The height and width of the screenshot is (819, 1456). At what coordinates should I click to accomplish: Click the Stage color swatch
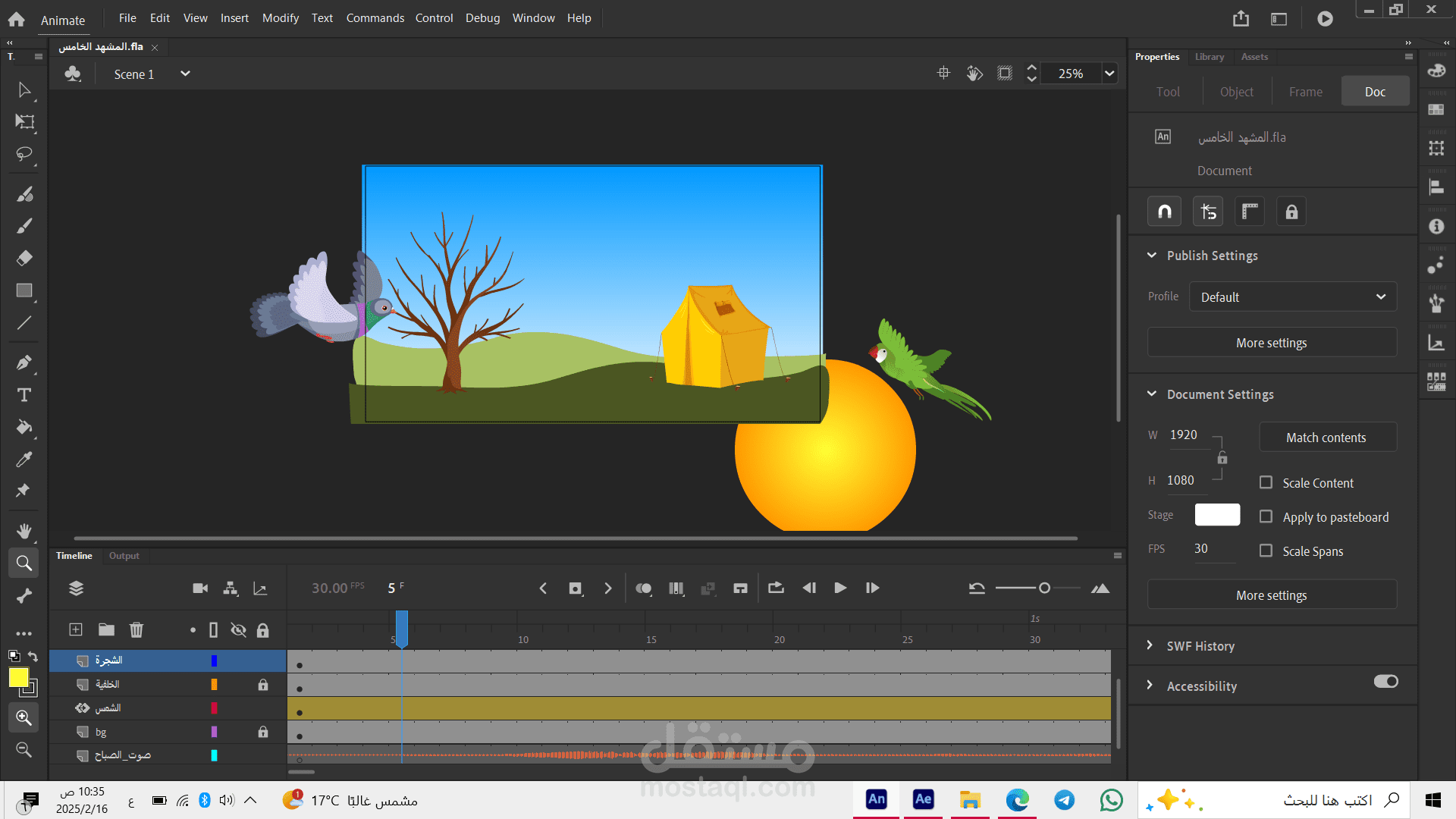[1216, 515]
